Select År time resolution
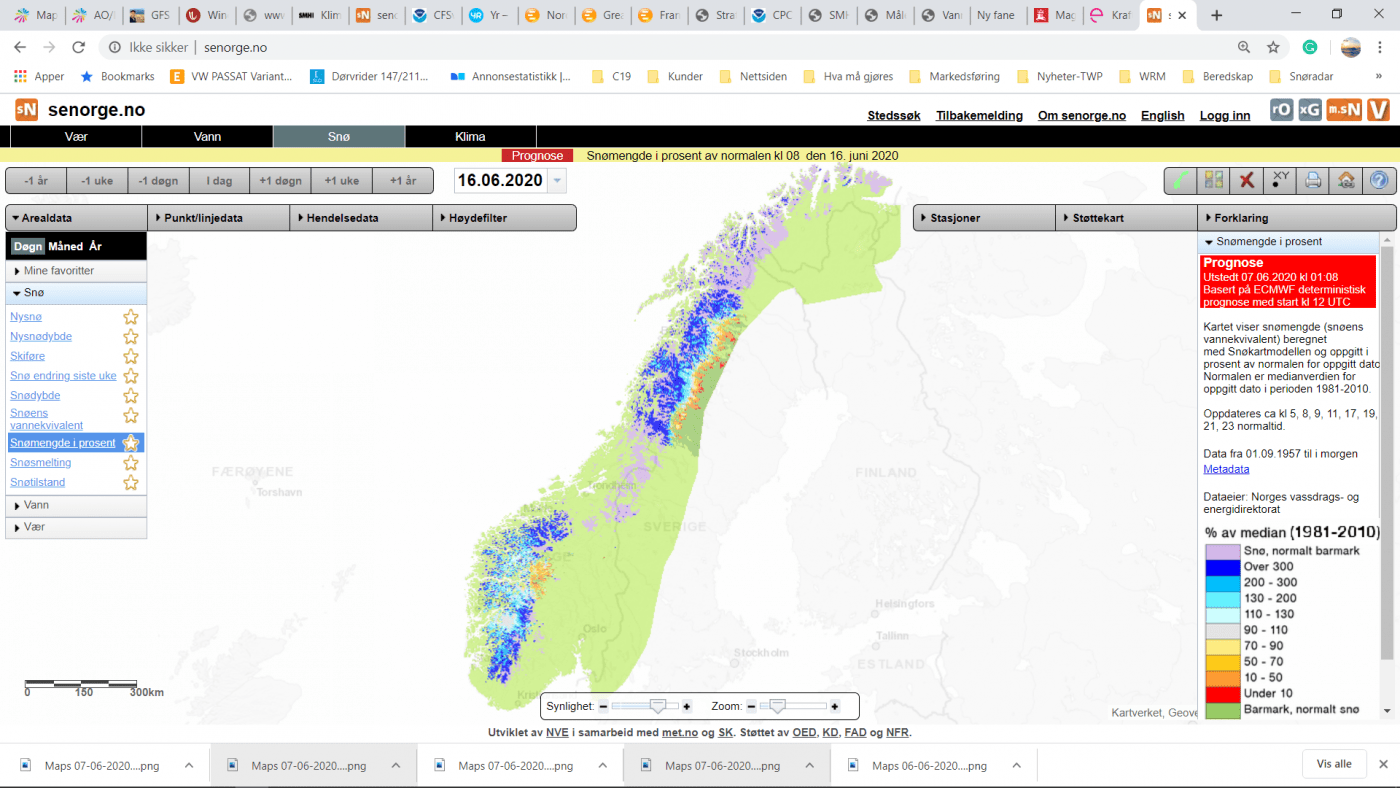 tap(95, 246)
